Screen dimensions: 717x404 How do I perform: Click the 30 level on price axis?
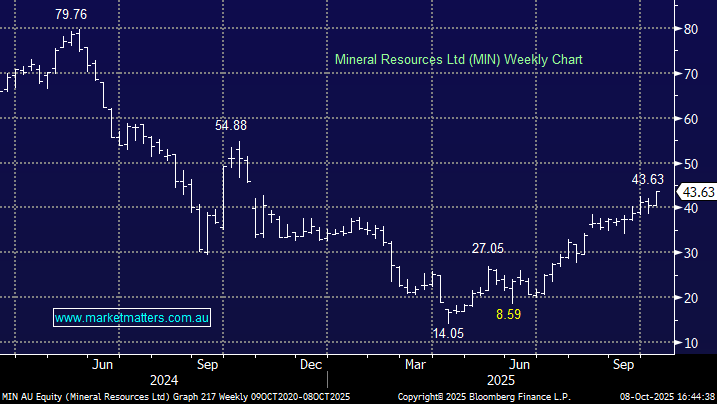pyautogui.click(x=689, y=253)
